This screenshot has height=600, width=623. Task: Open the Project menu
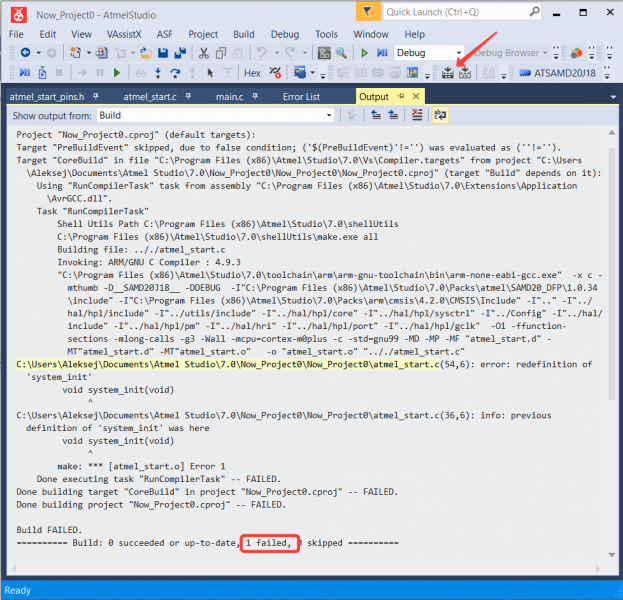click(203, 34)
